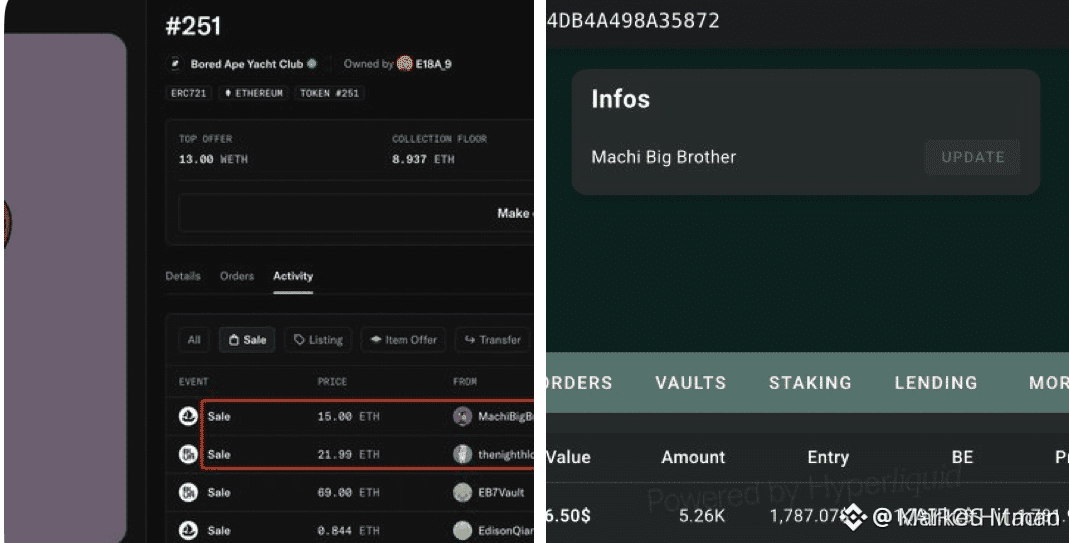This screenshot has width=1069, height=543.
Task: Click the #251 token title
Action: [194, 26]
